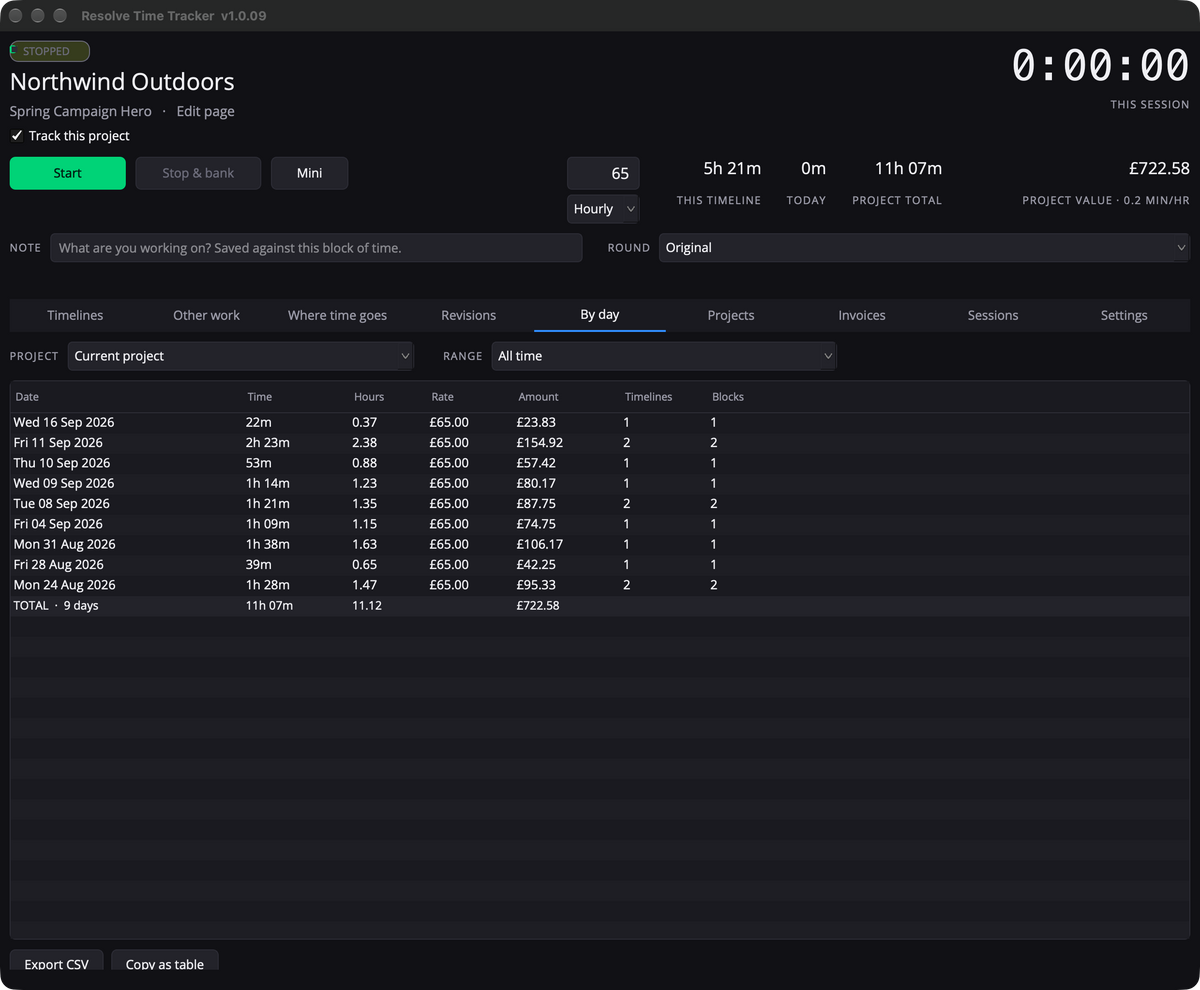Open the Round dropdown set to Original
Screen dimensions: 1200x990
click(924, 248)
